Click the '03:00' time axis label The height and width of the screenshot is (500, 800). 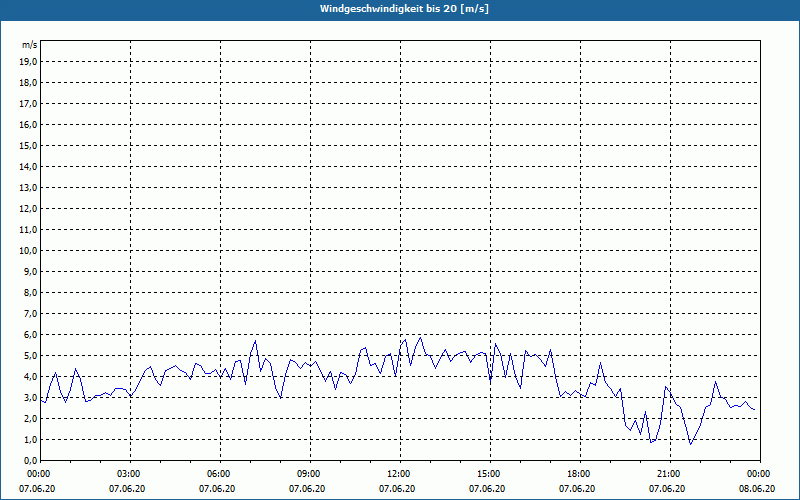coord(131,474)
